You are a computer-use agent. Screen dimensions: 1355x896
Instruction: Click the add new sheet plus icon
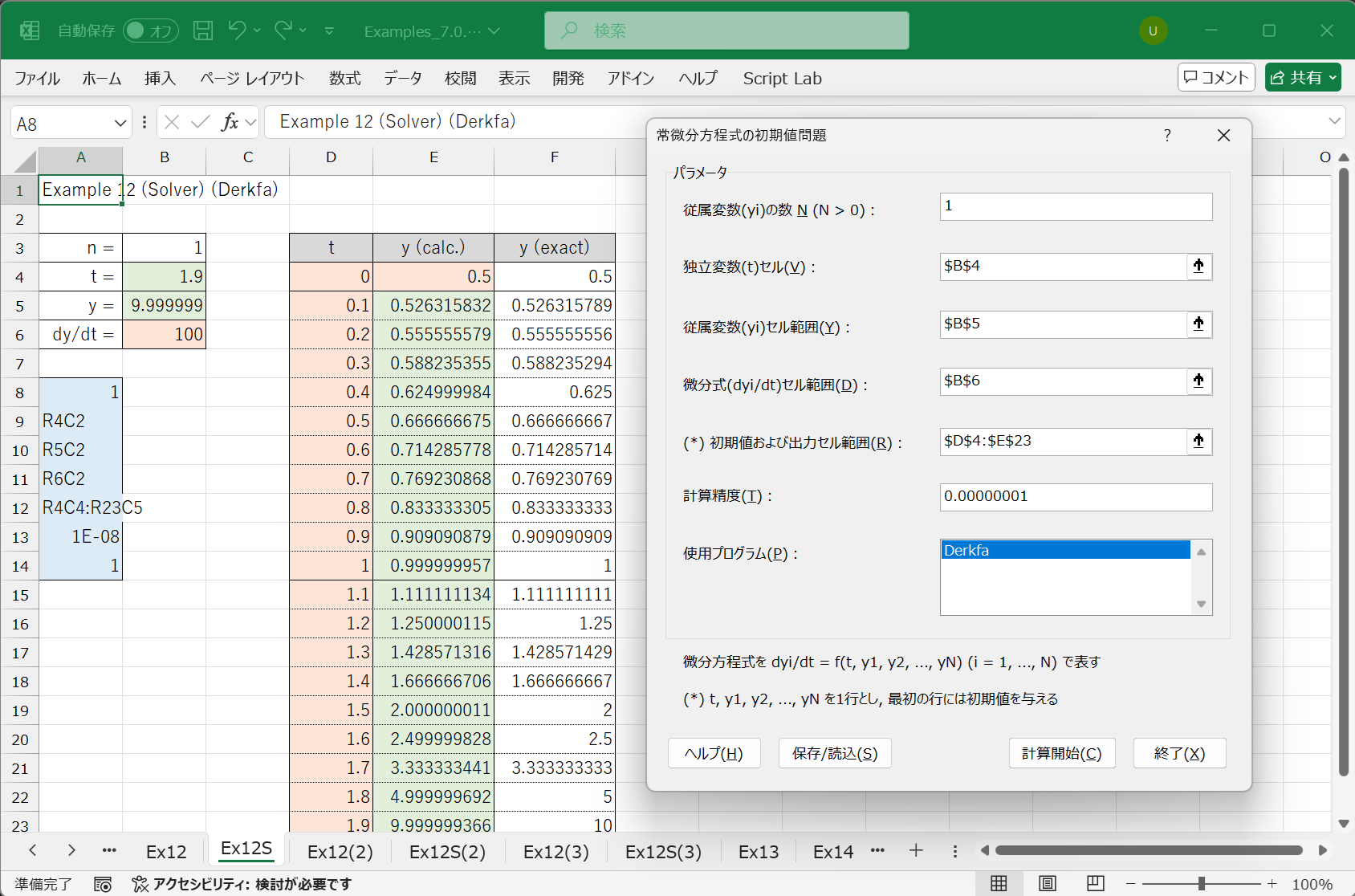tap(916, 851)
